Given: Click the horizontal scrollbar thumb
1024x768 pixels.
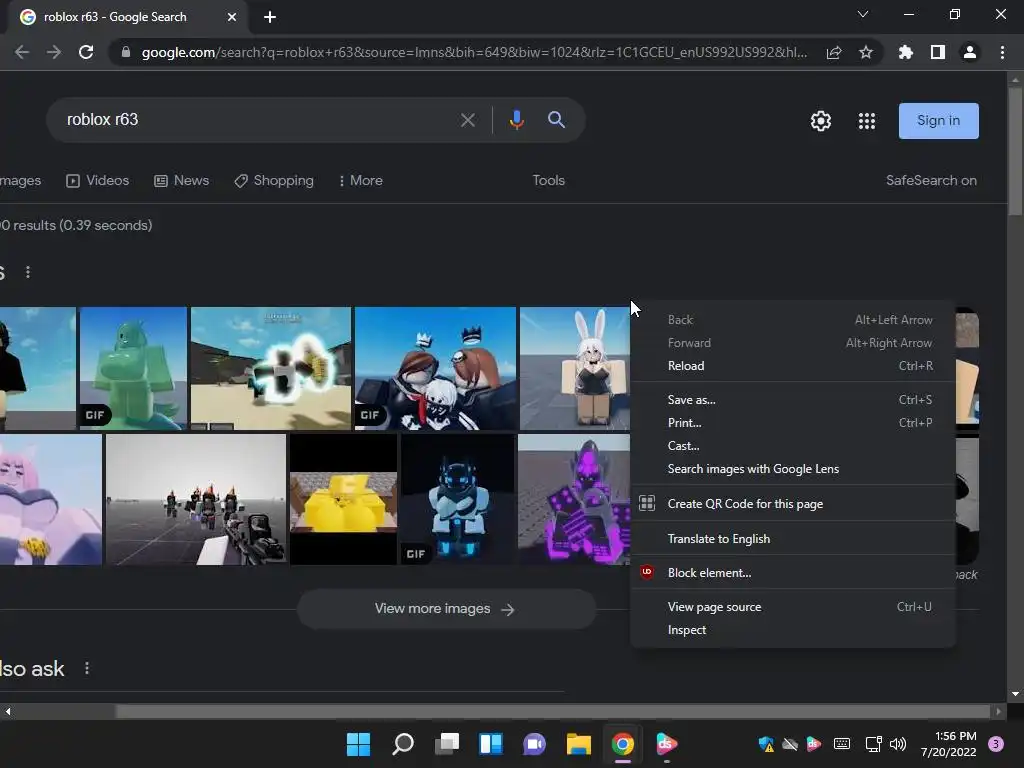Looking at the screenshot, I should tap(552, 711).
